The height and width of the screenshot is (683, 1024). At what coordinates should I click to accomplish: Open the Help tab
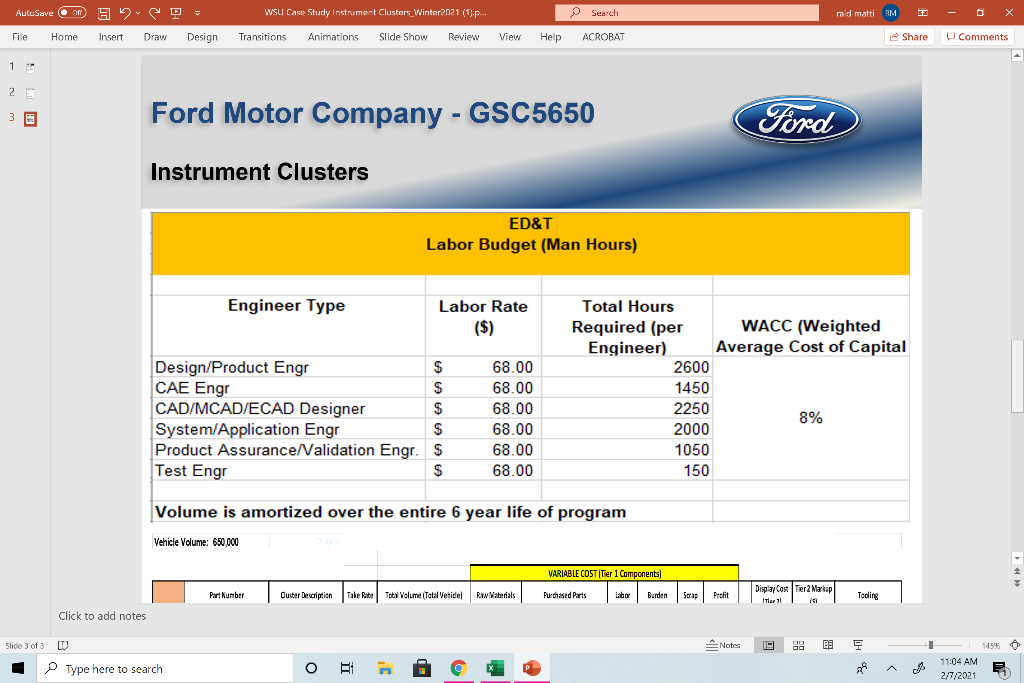[x=551, y=37]
